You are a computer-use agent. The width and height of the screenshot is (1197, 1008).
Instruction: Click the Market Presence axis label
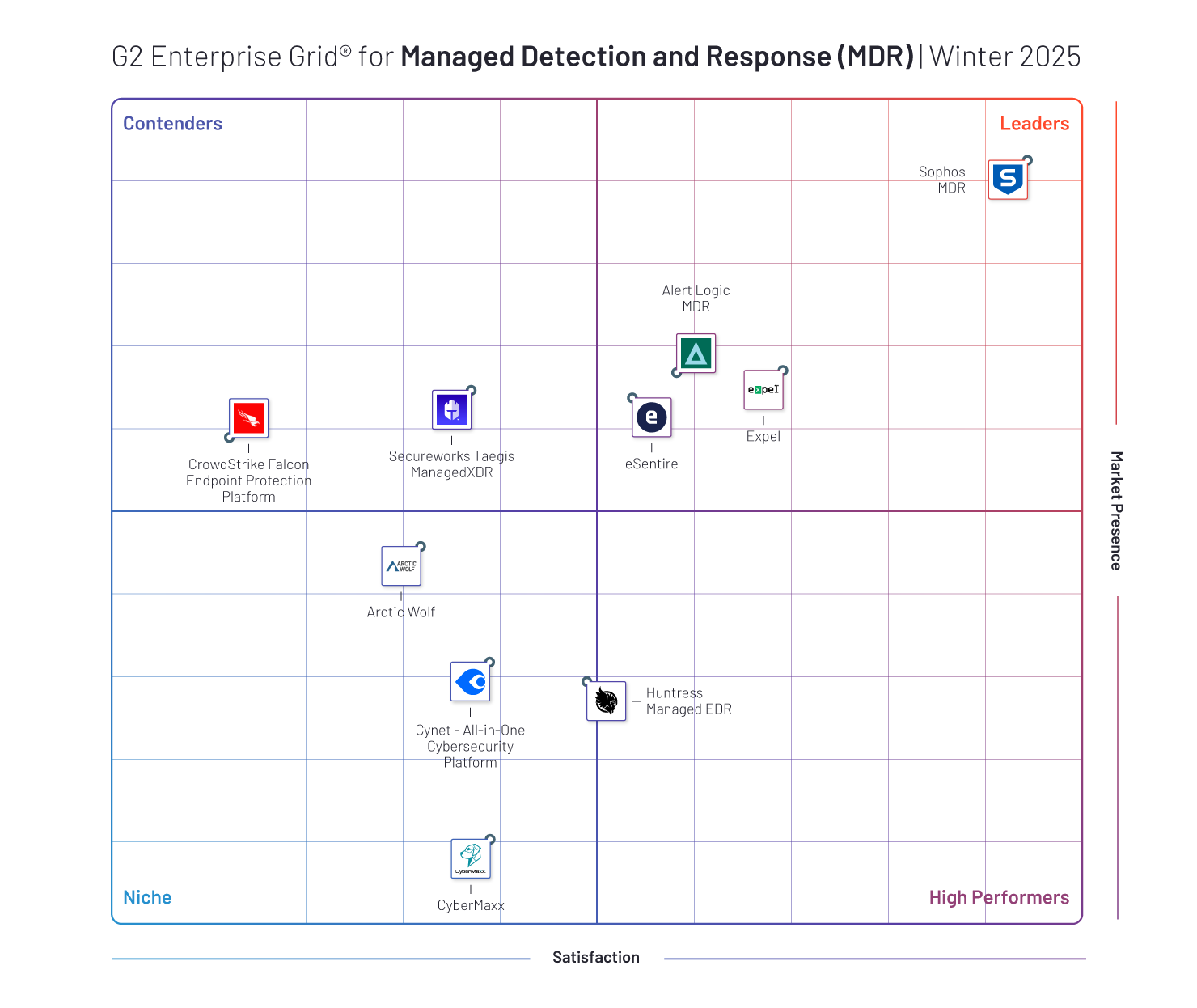(1116, 510)
